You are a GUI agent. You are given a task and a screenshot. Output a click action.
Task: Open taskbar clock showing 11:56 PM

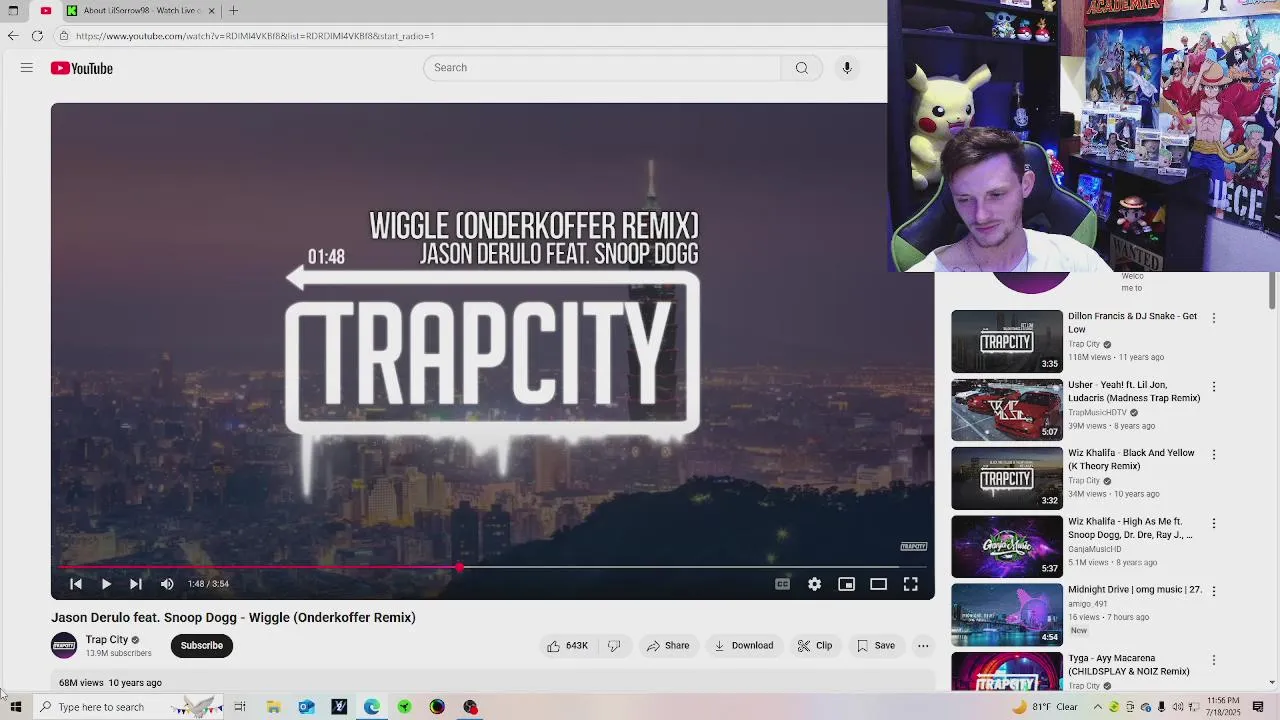(1223, 707)
